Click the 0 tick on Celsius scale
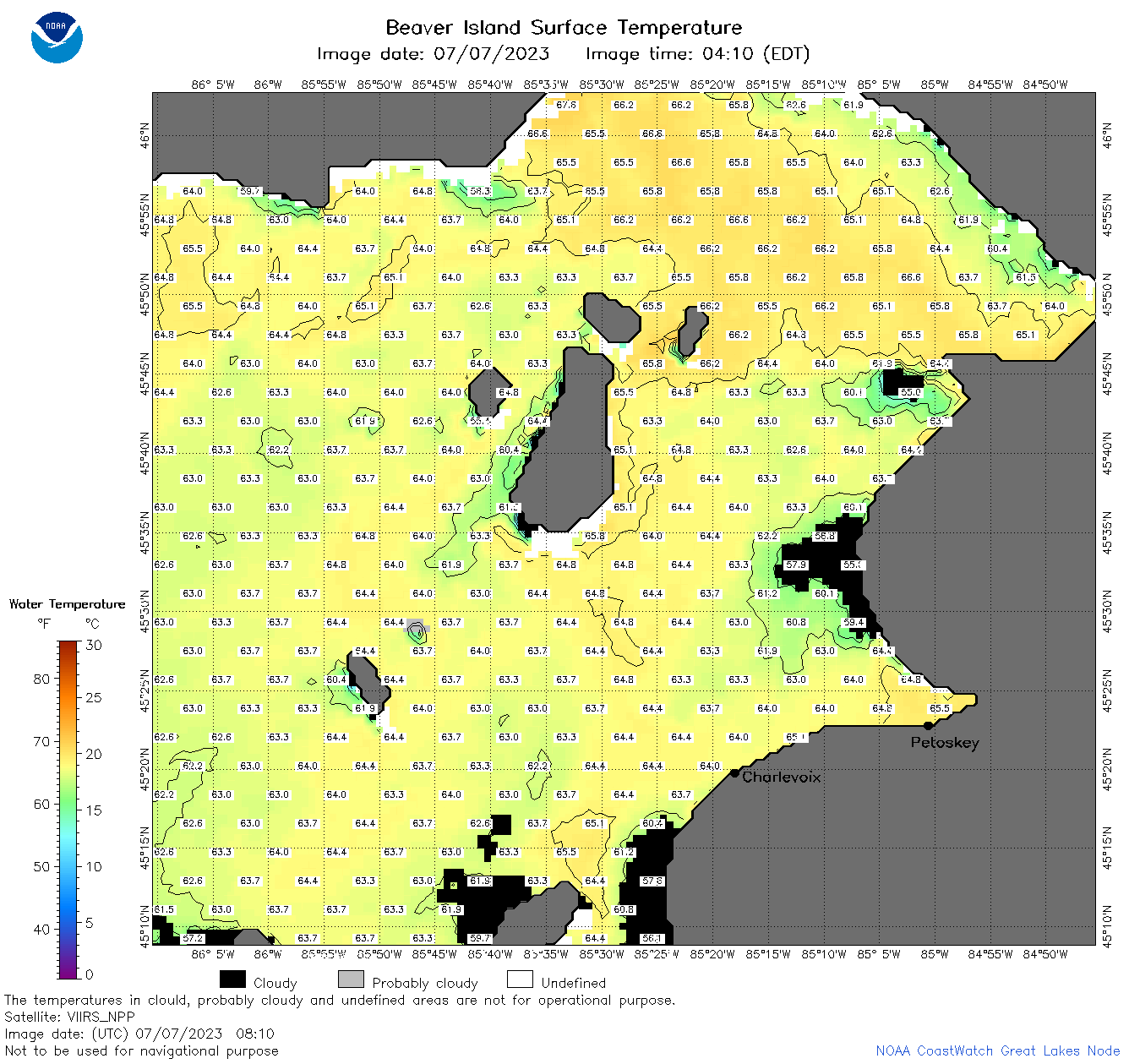The height and width of the screenshot is (1064, 1129). (x=90, y=974)
